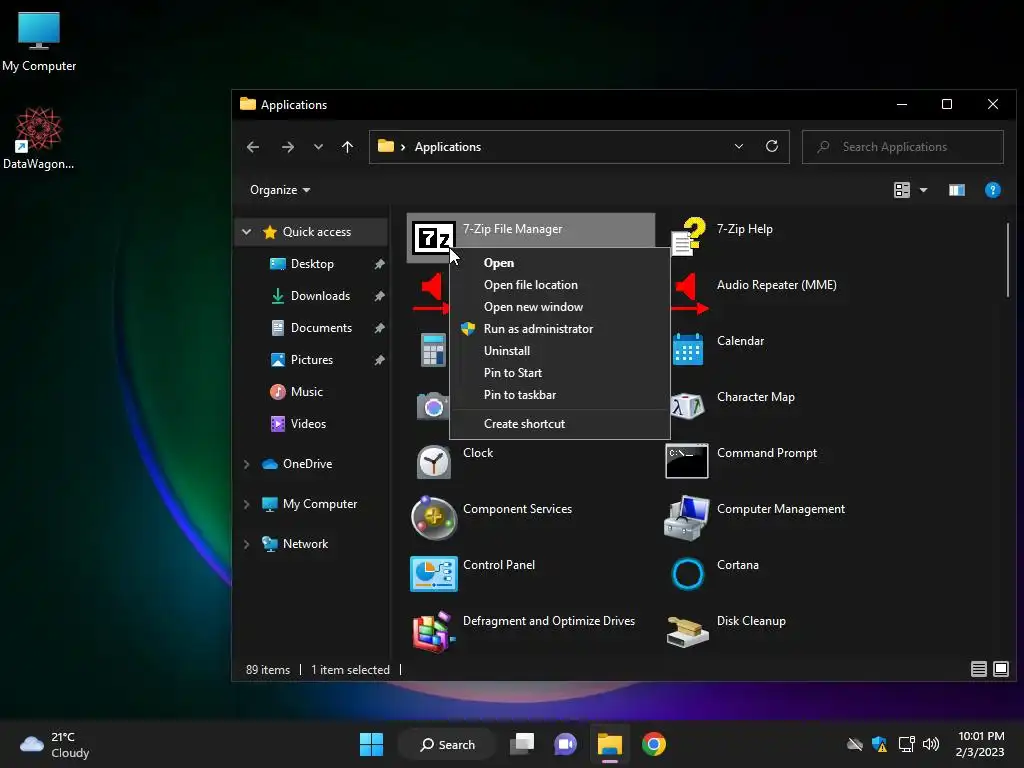The image size is (1024, 768).
Task: Expand the address bar history dropdown
Action: 739,146
